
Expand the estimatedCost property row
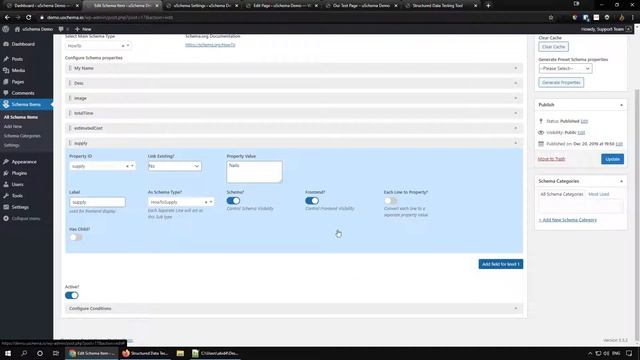[x=294, y=128]
